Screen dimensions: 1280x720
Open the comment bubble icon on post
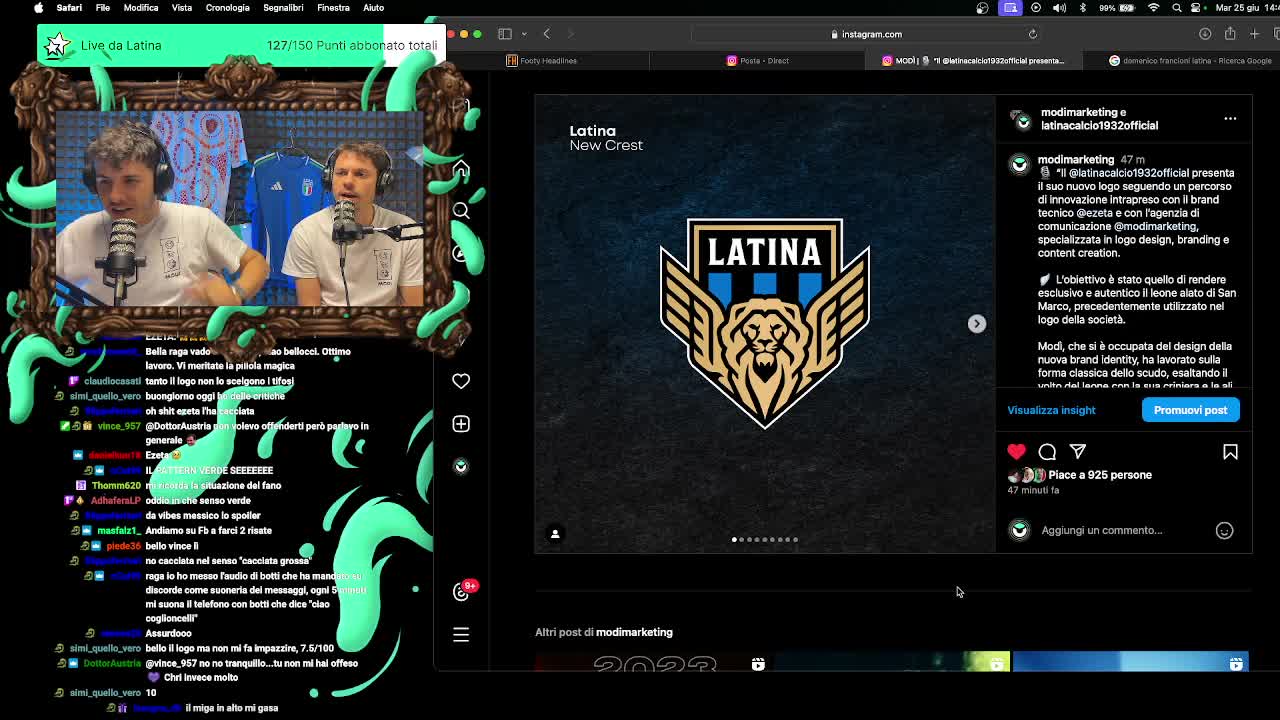point(1047,452)
